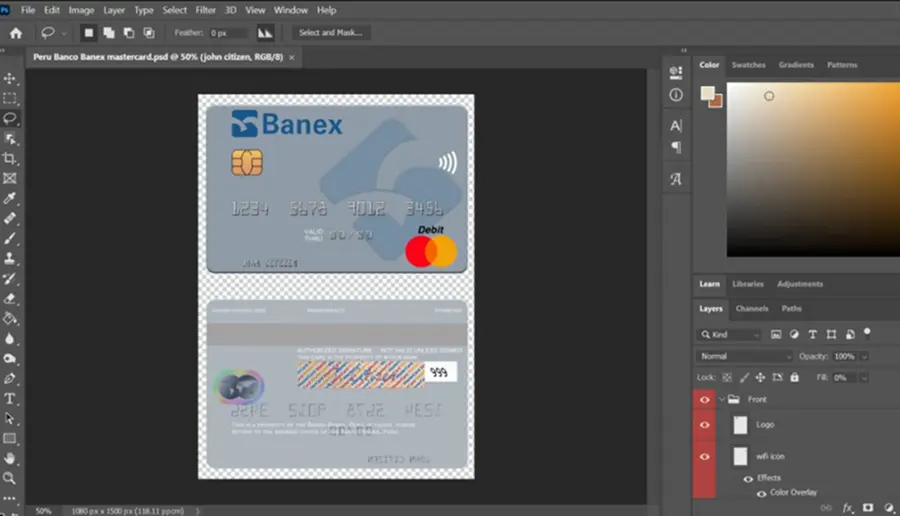This screenshot has width=900, height=516.
Task: Select the Horizontal Type tool
Action: [10, 398]
